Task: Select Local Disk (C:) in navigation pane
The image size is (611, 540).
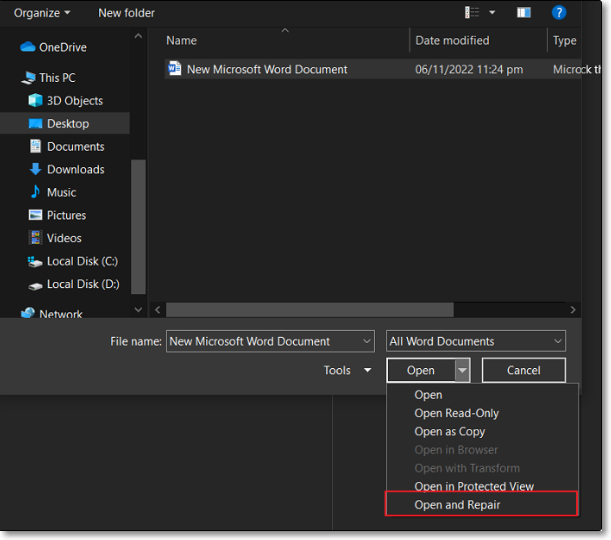Action: (82, 262)
